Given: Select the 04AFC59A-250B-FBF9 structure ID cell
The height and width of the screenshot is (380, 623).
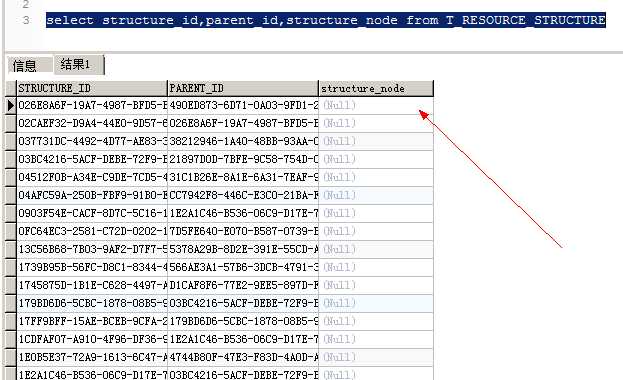Looking at the screenshot, I should coord(92,195).
